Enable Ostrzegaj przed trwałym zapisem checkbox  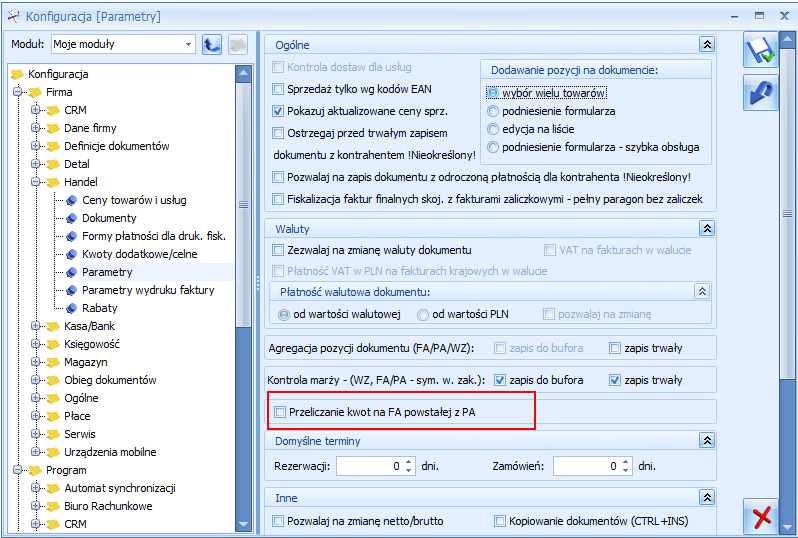coord(278,133)
